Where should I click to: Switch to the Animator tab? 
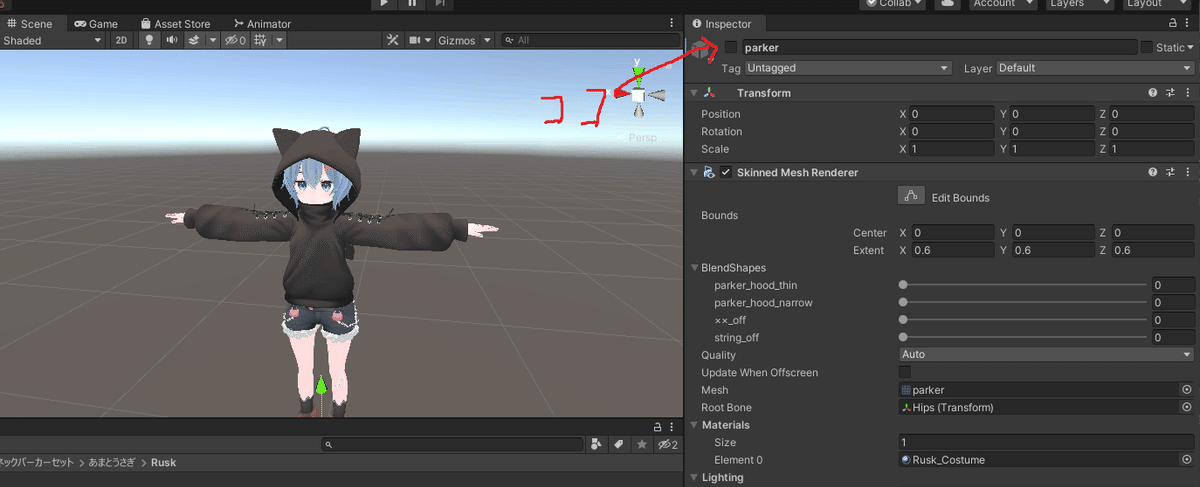click(x=262, y=23)
